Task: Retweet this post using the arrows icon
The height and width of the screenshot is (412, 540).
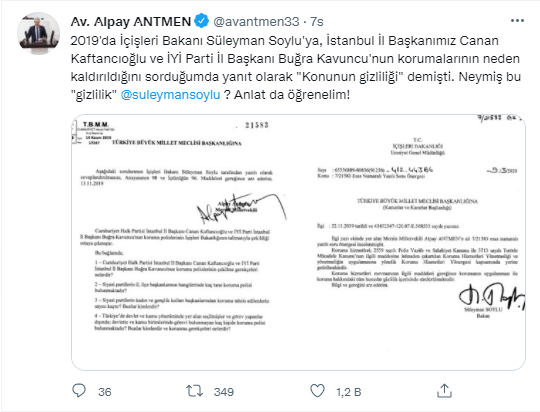Action: click(x=195, y=391)
